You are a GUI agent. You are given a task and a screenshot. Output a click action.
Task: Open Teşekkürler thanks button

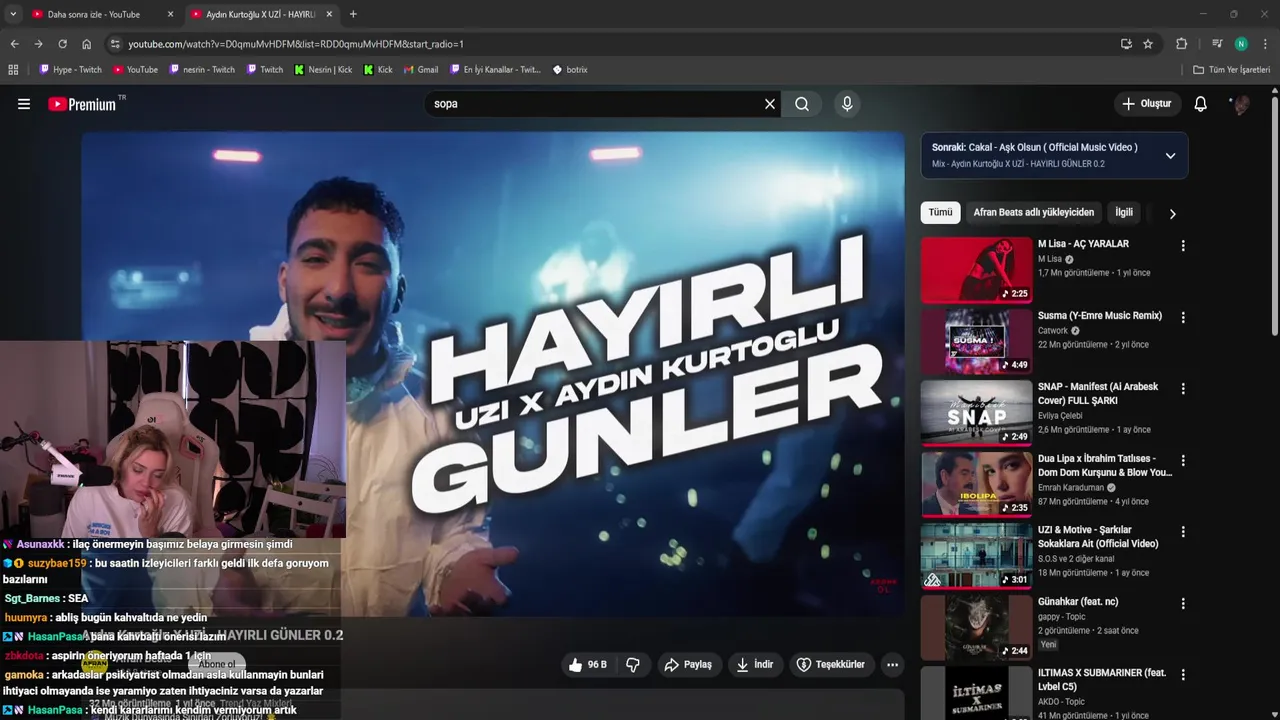click(x=830, y=665)
